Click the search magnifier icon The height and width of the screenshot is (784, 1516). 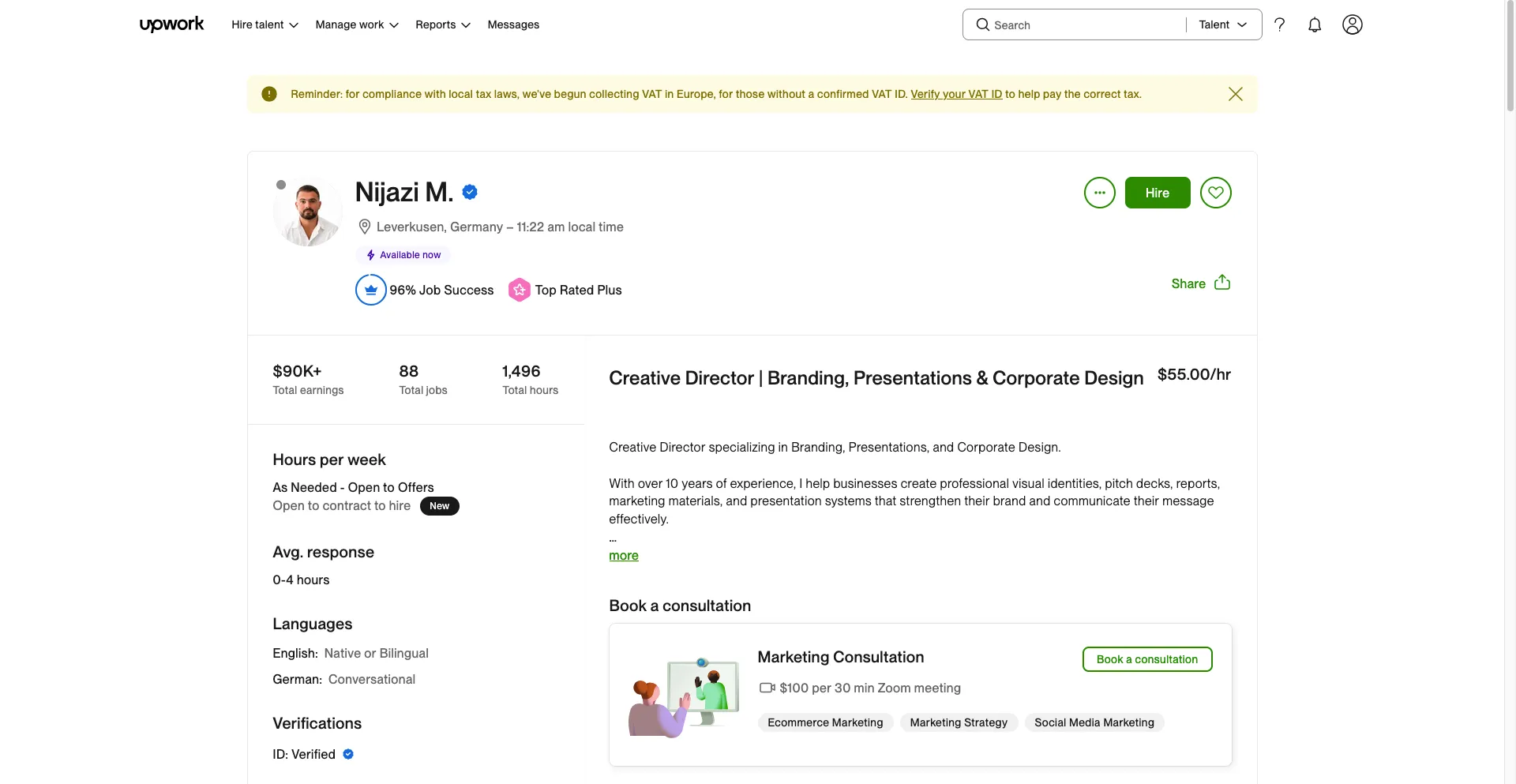click(983, 24)
